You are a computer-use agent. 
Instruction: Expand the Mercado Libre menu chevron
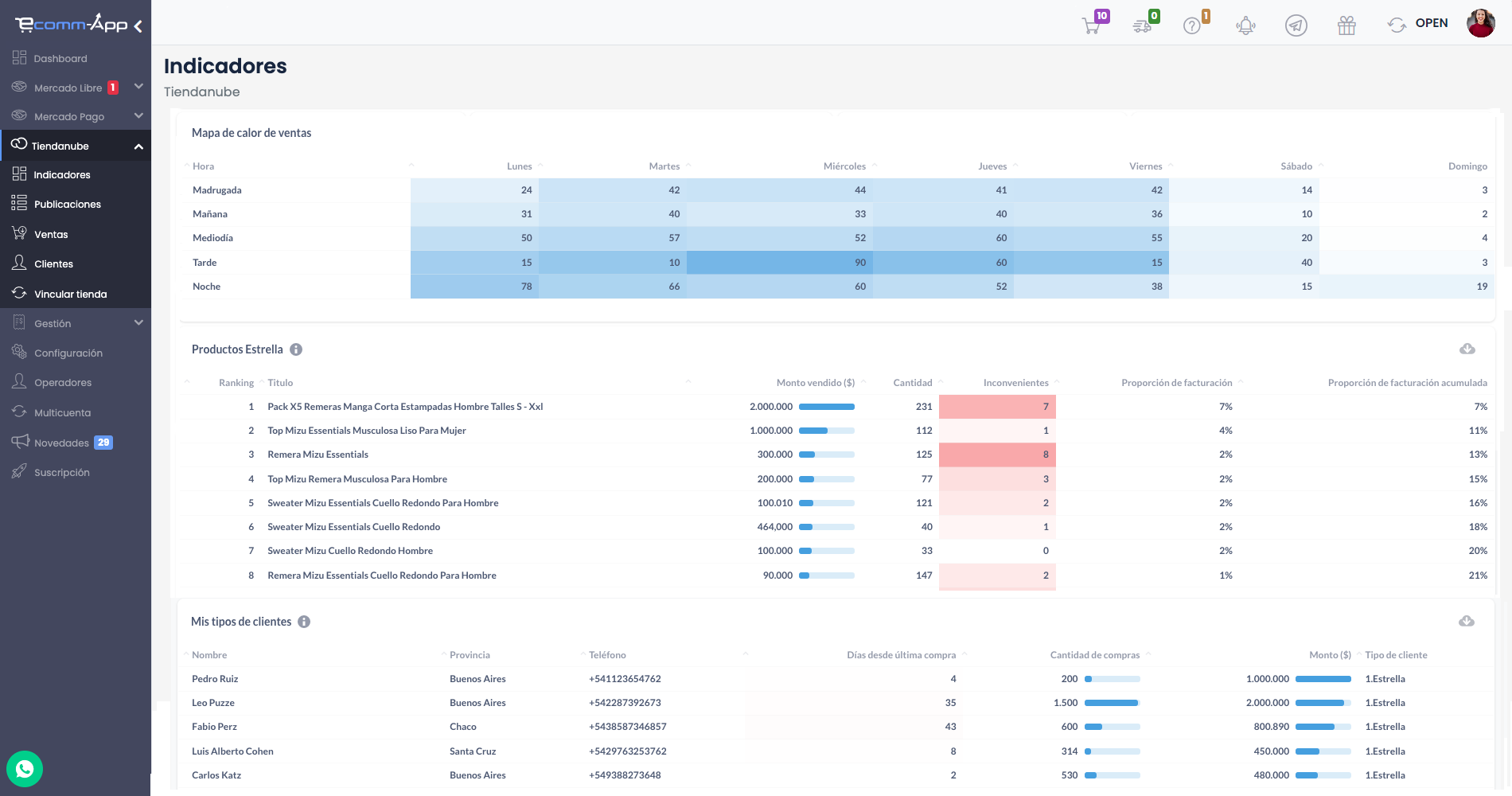point(138,86)
